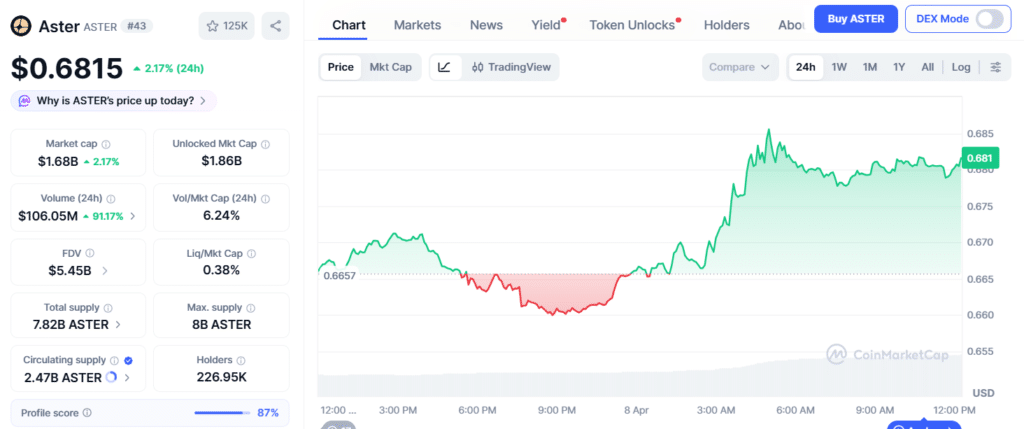This screenshot has width=1024, height=429.
Task: Switch chart to Mkt Cap view
Action: coord(390,67)
